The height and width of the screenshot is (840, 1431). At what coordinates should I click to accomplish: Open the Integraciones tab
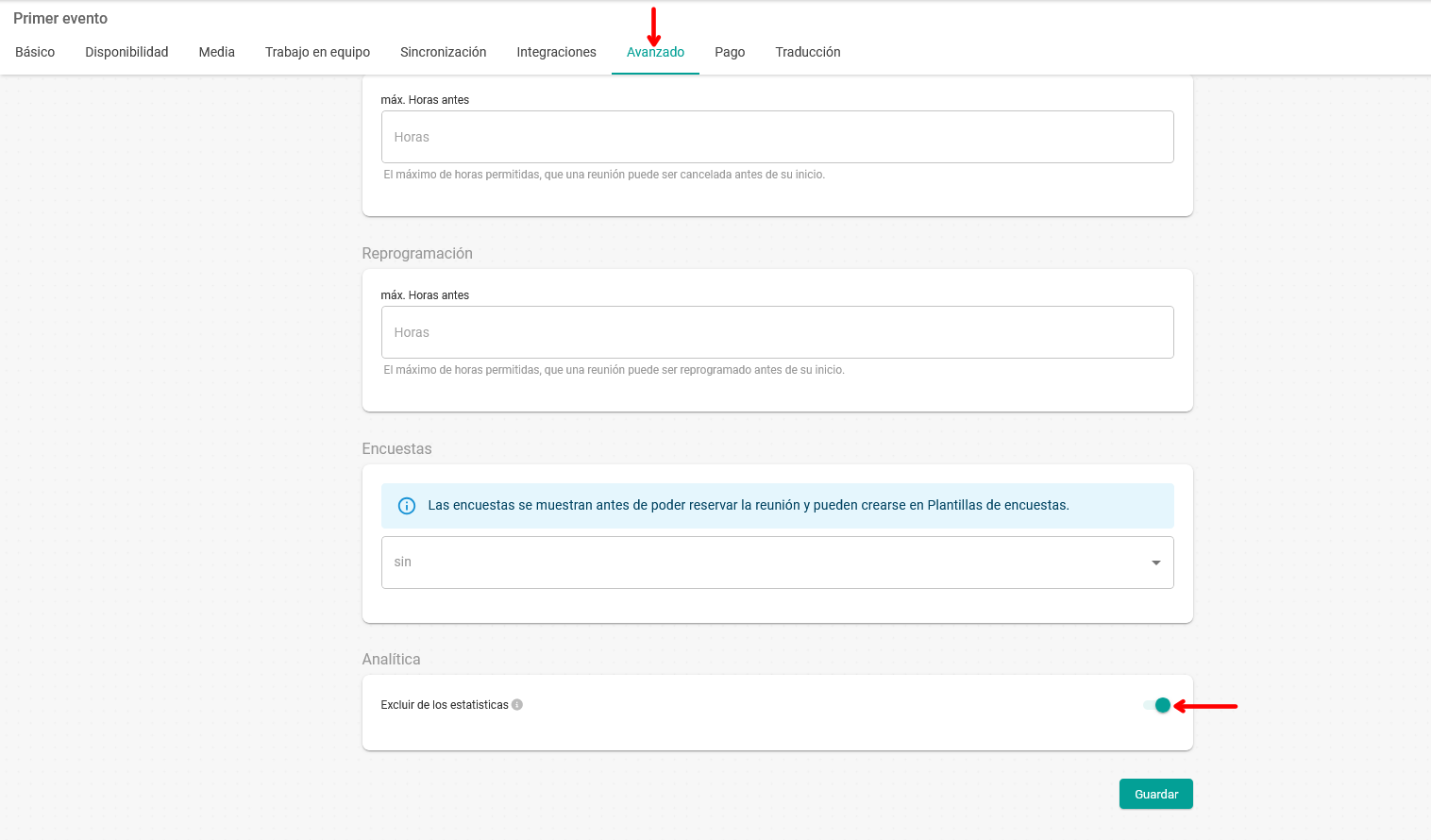click(556, 52)
